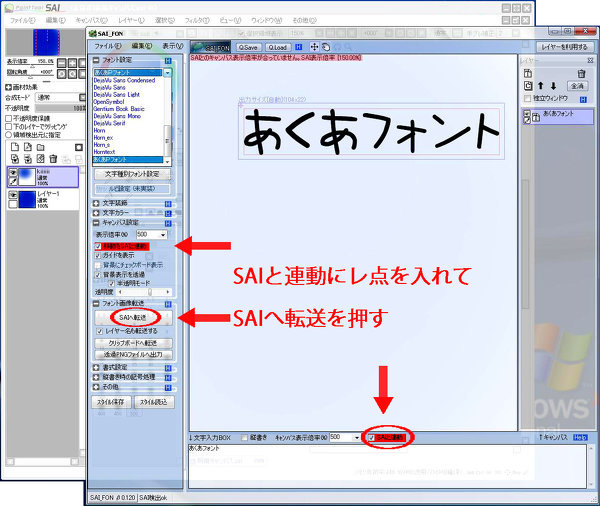Open the 表示倍率 dropdown in canvas settings

(x=166, y=233)
